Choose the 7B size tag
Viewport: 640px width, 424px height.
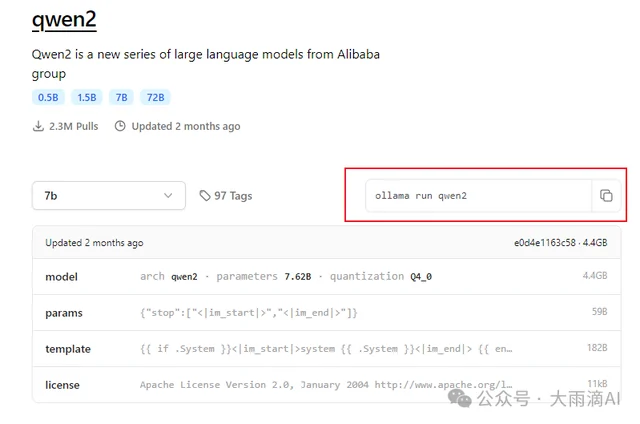pyautogui.click(x=121, y=98)
